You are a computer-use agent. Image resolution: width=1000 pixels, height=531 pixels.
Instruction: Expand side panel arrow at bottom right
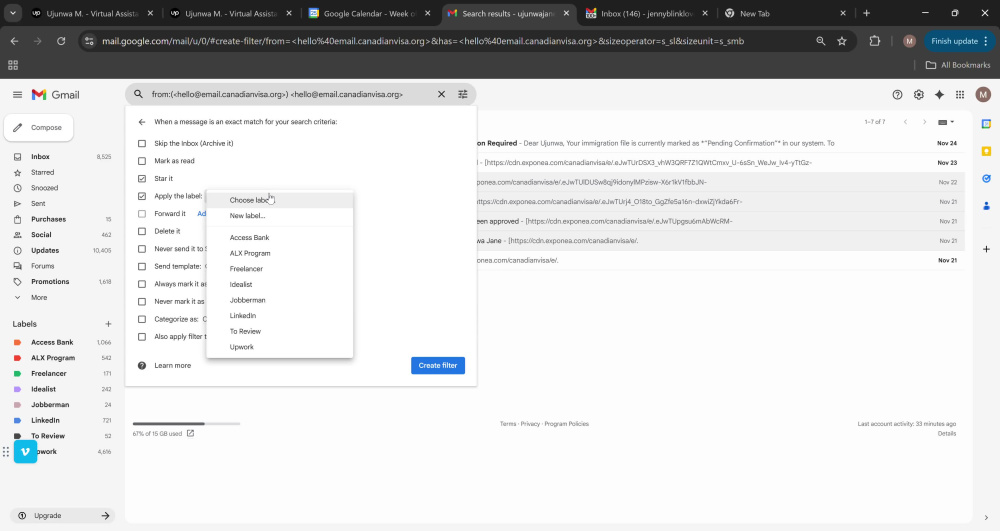[986, 518]
